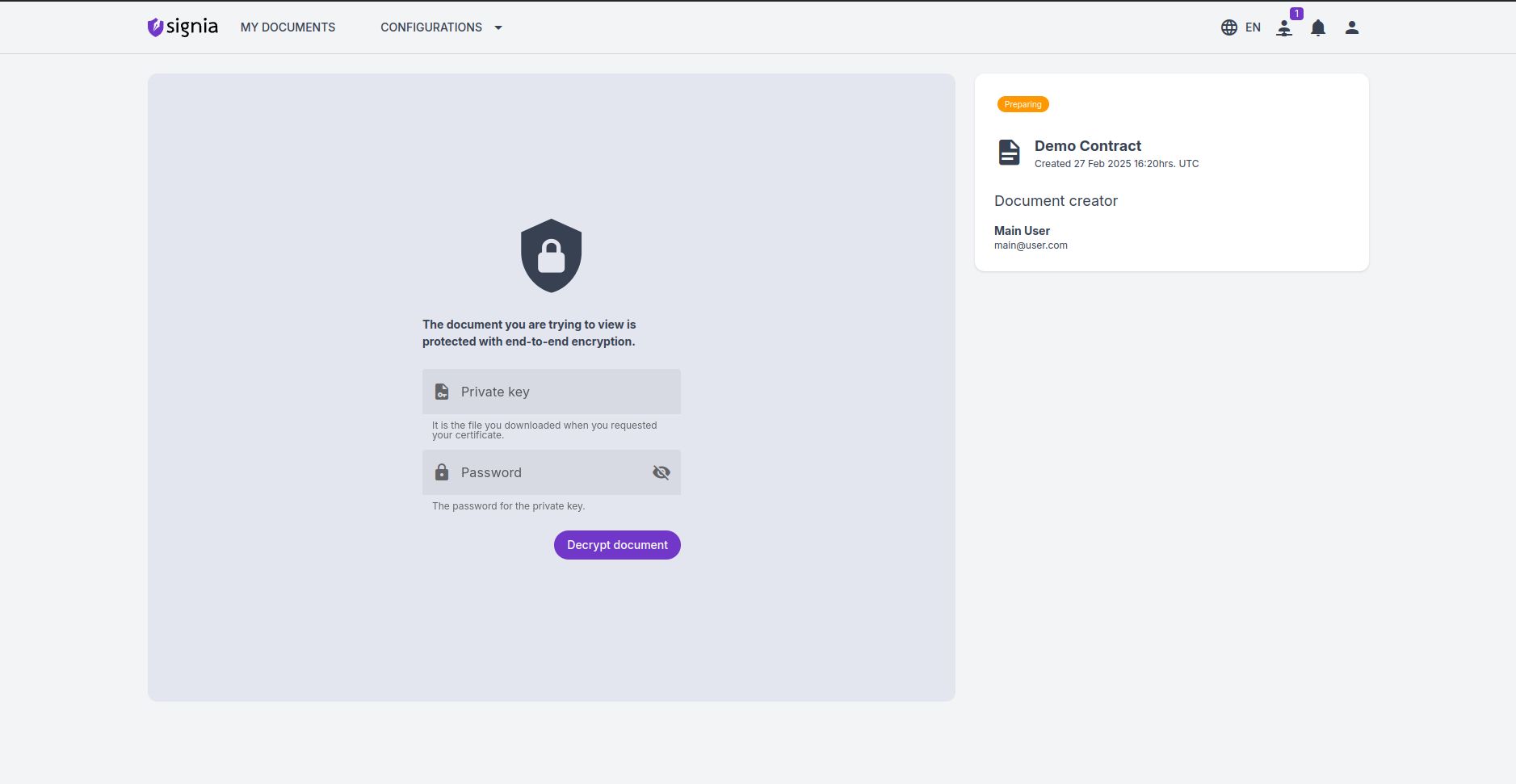
Task: Click the orange Preparing status badge
Action: coord(1023,104)
